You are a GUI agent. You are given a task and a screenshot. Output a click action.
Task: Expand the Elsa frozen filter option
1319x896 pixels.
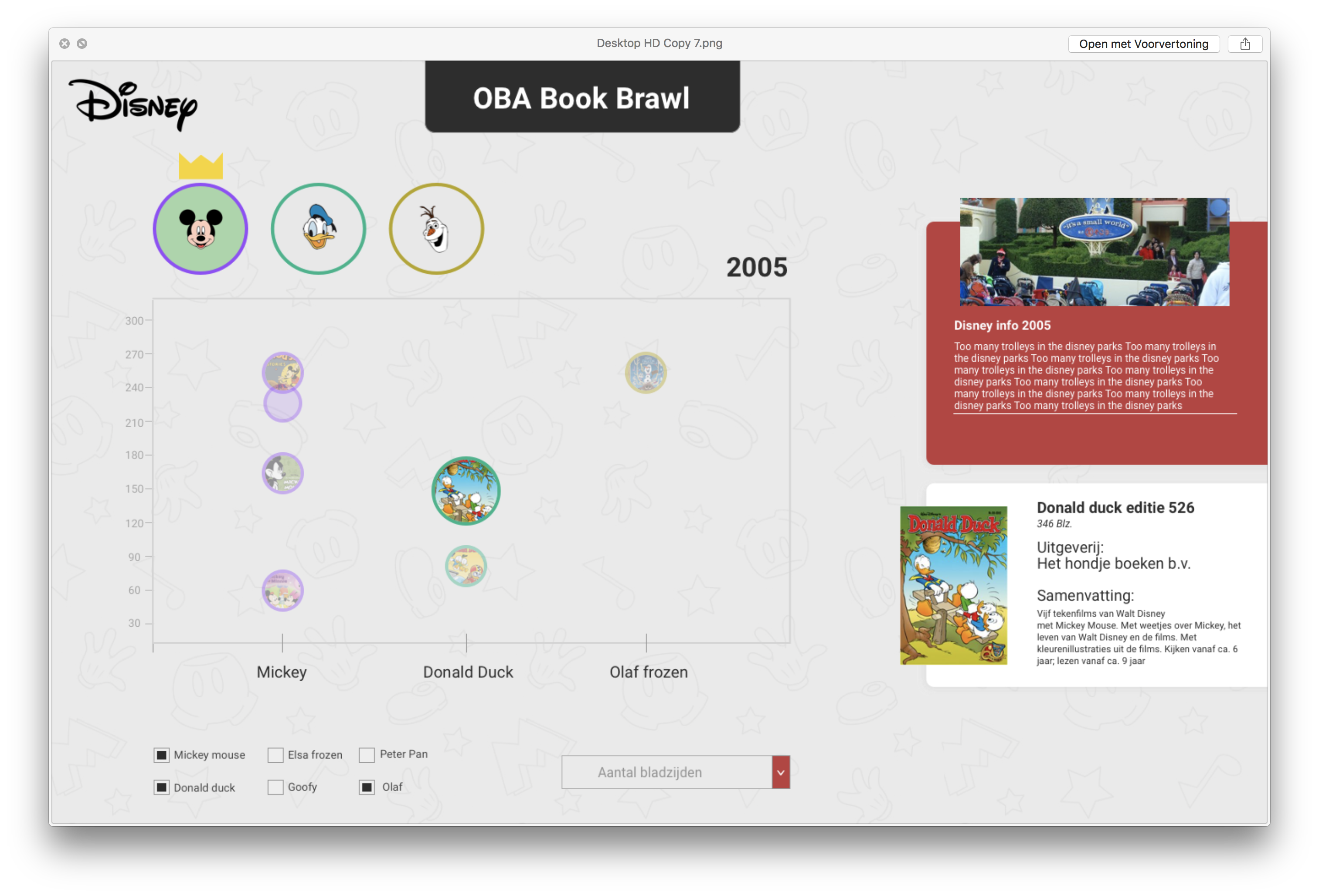click(275, 755)
